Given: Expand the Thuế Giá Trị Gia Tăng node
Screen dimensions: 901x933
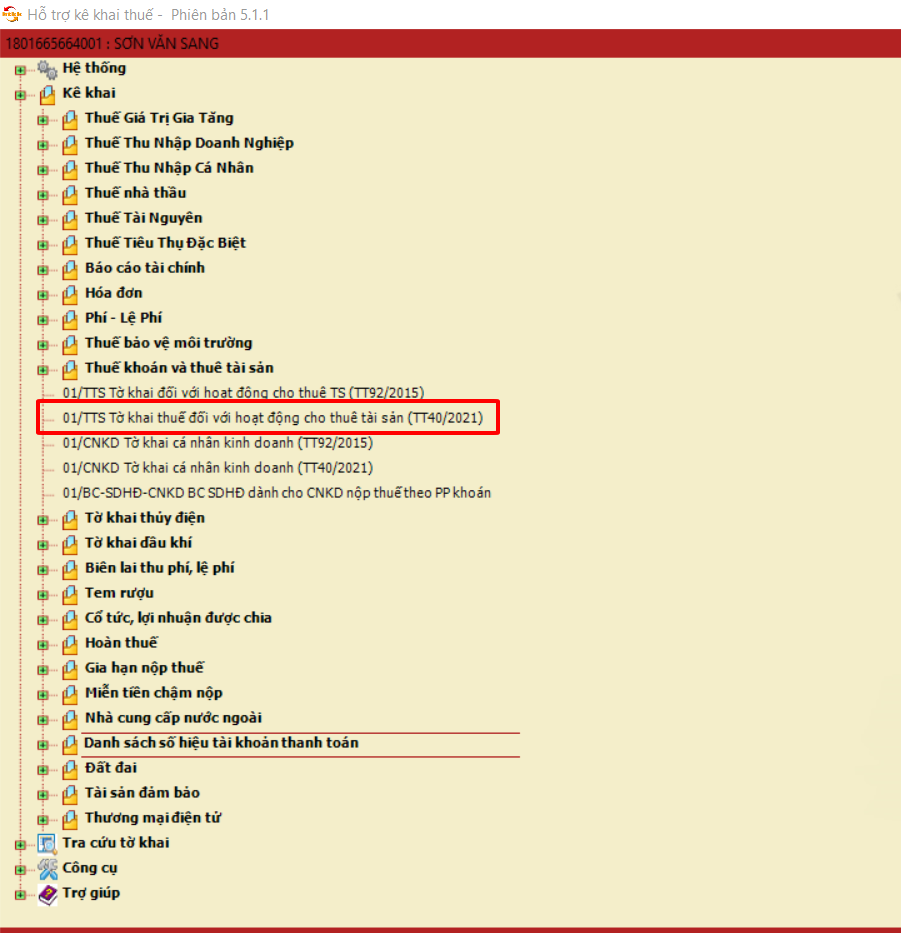Looking at the screenshot, I should (43, 120).
